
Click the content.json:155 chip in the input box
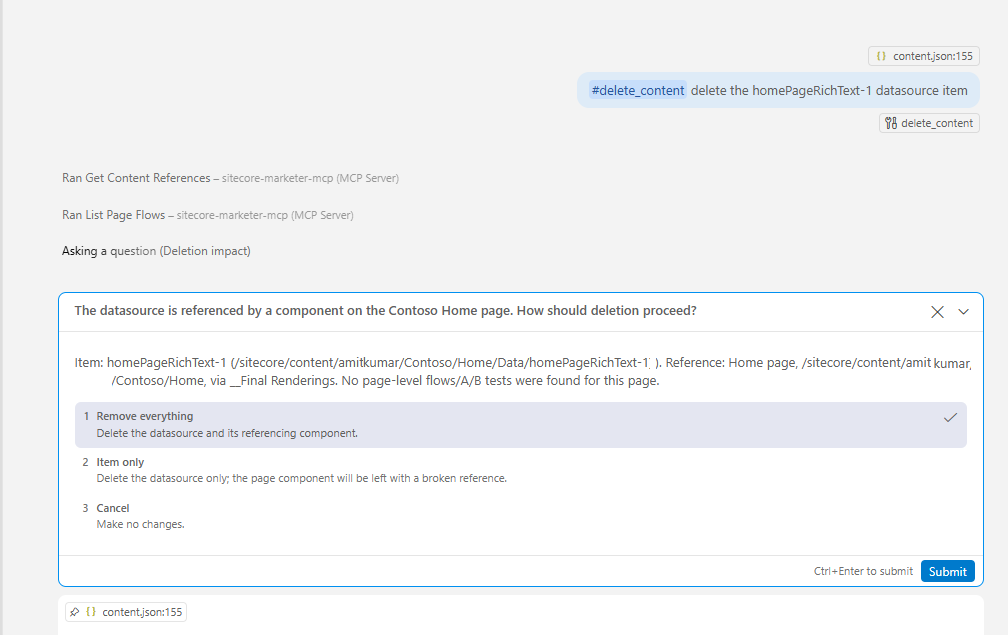(126, 612)
